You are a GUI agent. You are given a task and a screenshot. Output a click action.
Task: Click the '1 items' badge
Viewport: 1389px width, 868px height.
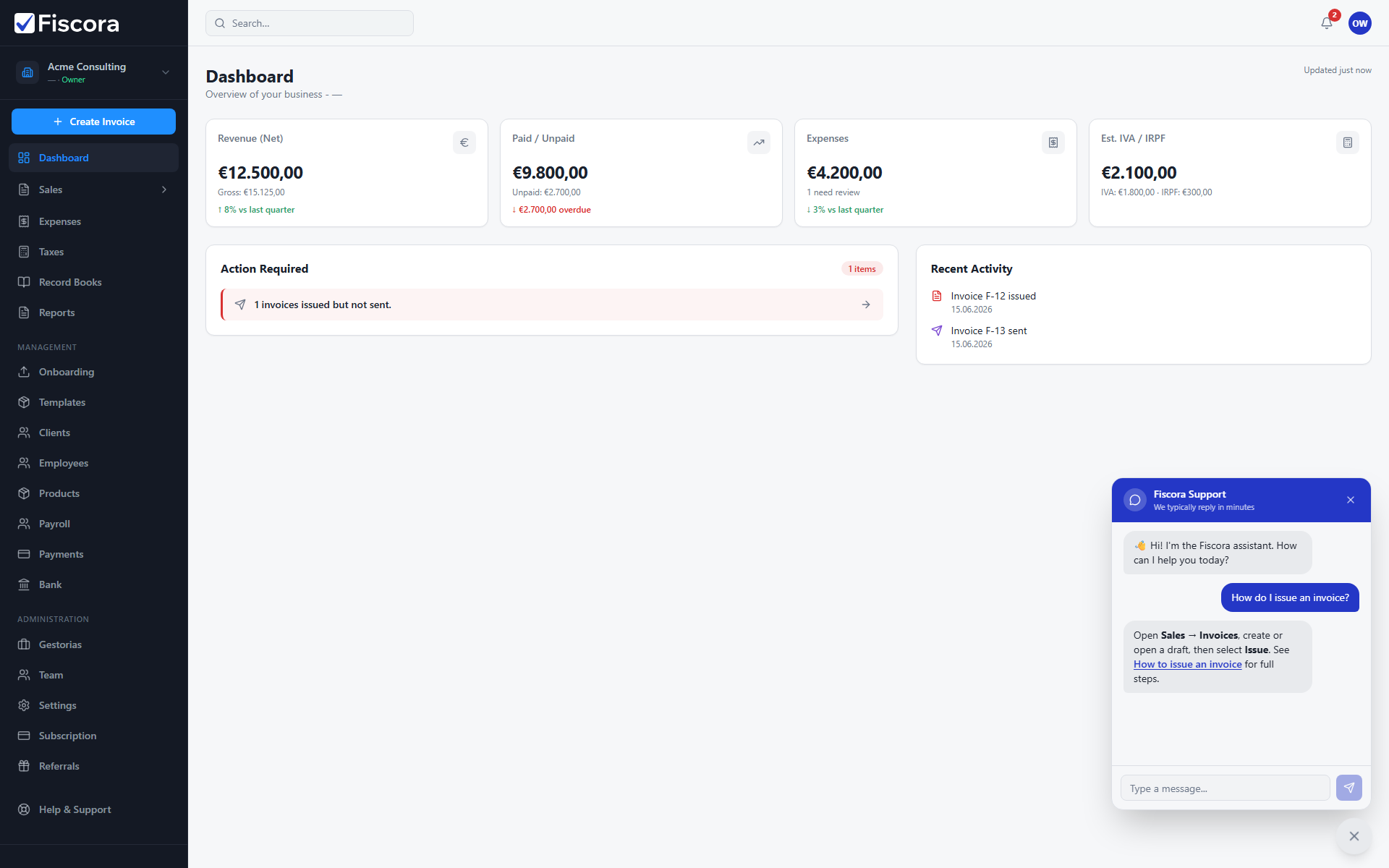(862, 269)
